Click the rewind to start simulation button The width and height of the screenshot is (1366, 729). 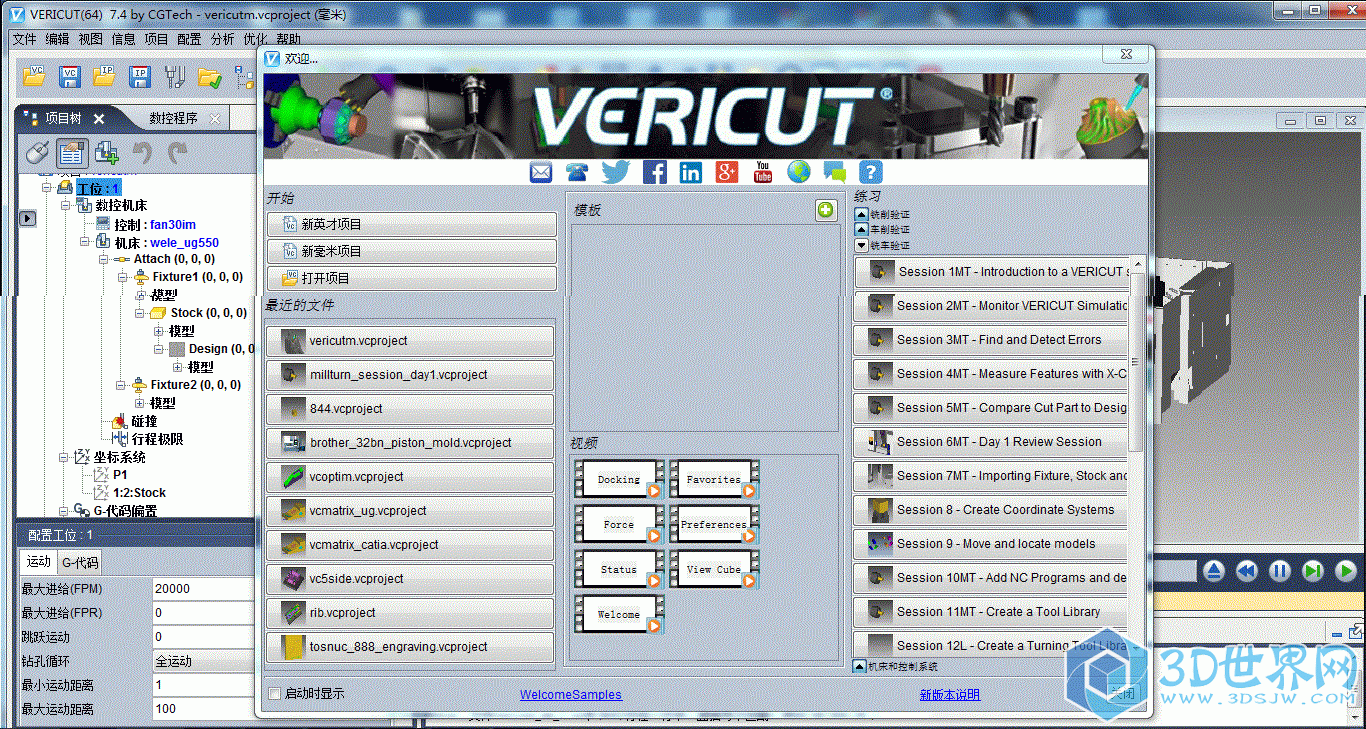(x=1247, y=571)
